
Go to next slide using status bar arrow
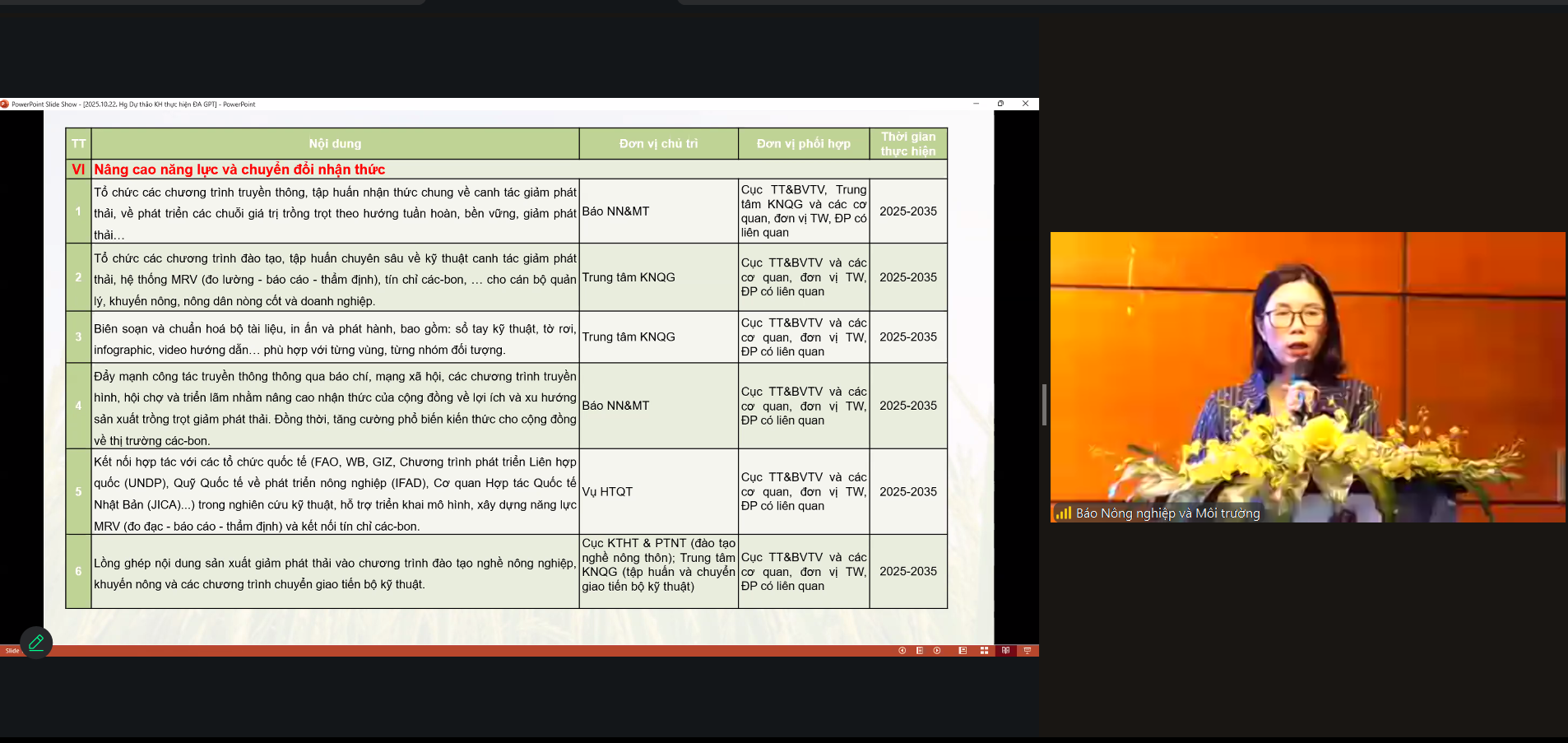pos(937,651)
